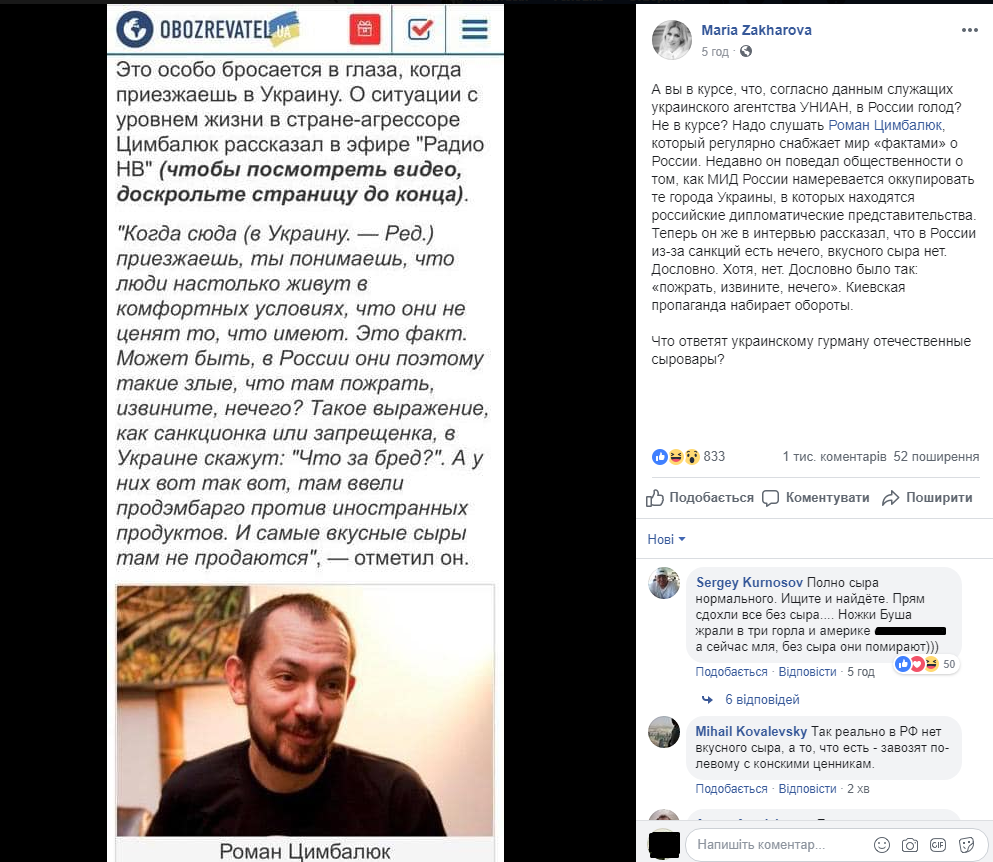Click the emoji smiley icon in comment box
This screenshot has width=993, height=862.
click(882, 844)
